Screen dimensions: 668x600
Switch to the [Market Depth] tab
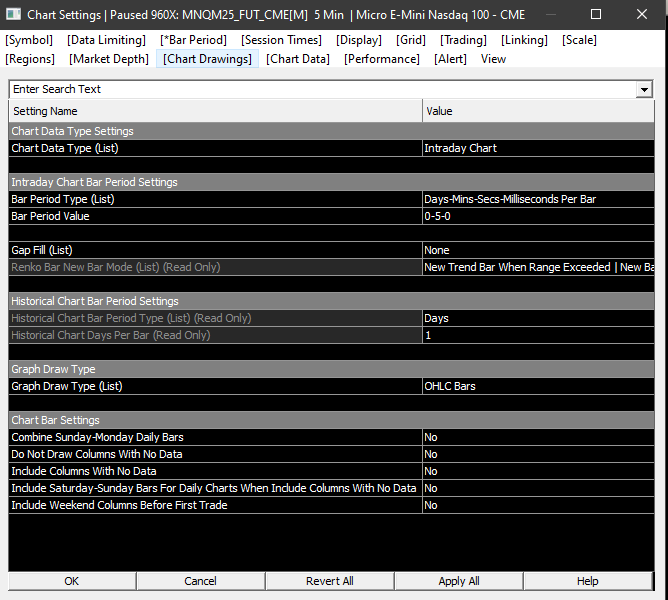(109, 59)
